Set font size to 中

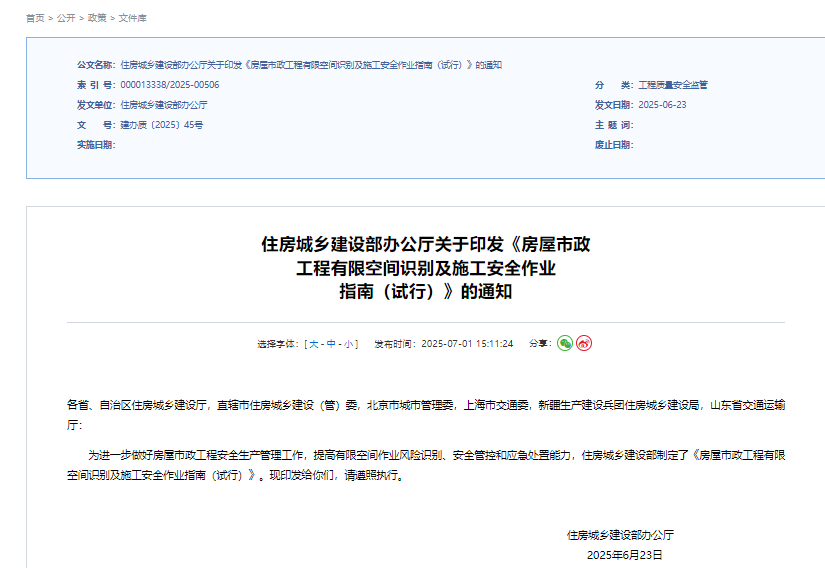click(x=331, y=344)
